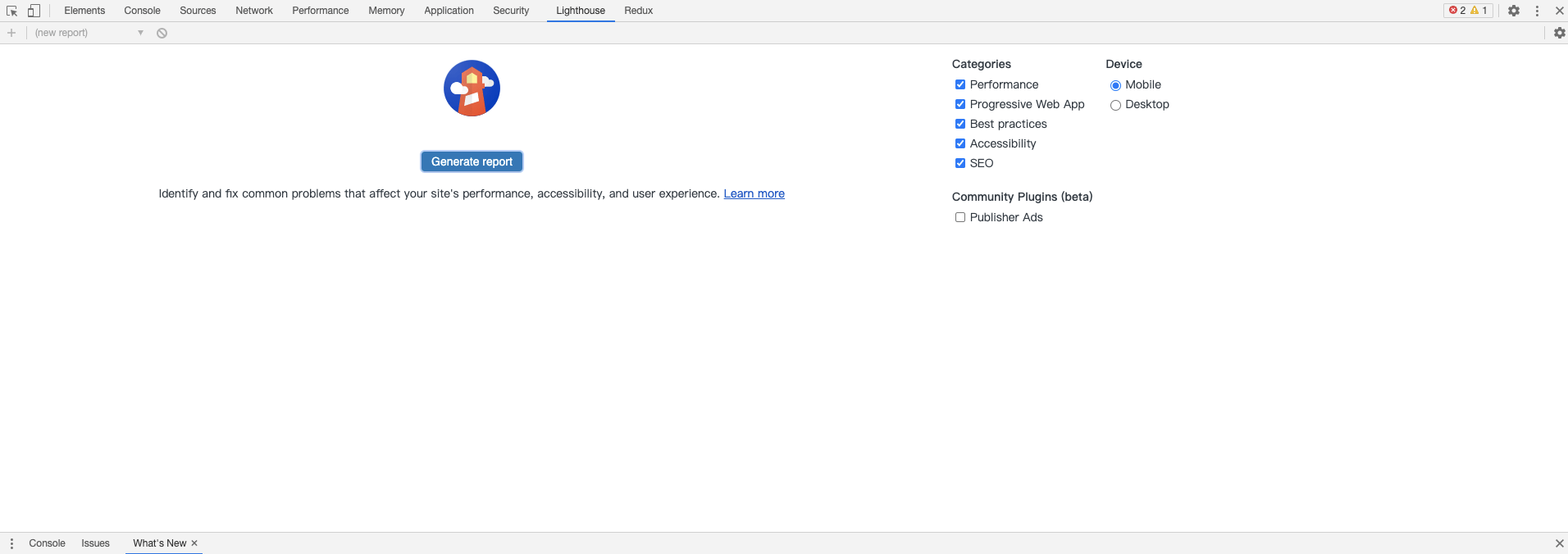This screenshot has width=1568, height=554.
Task: Close the What's New drawer tab
Action: point(194,543)
